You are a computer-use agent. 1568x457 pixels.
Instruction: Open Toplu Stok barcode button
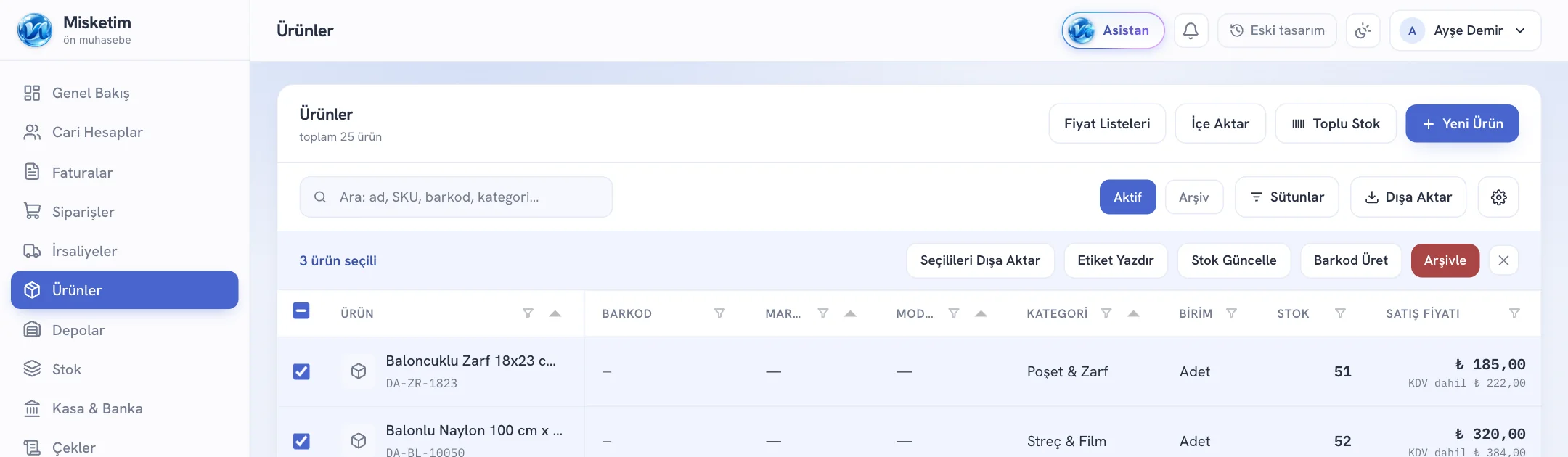pos(1336,124)
